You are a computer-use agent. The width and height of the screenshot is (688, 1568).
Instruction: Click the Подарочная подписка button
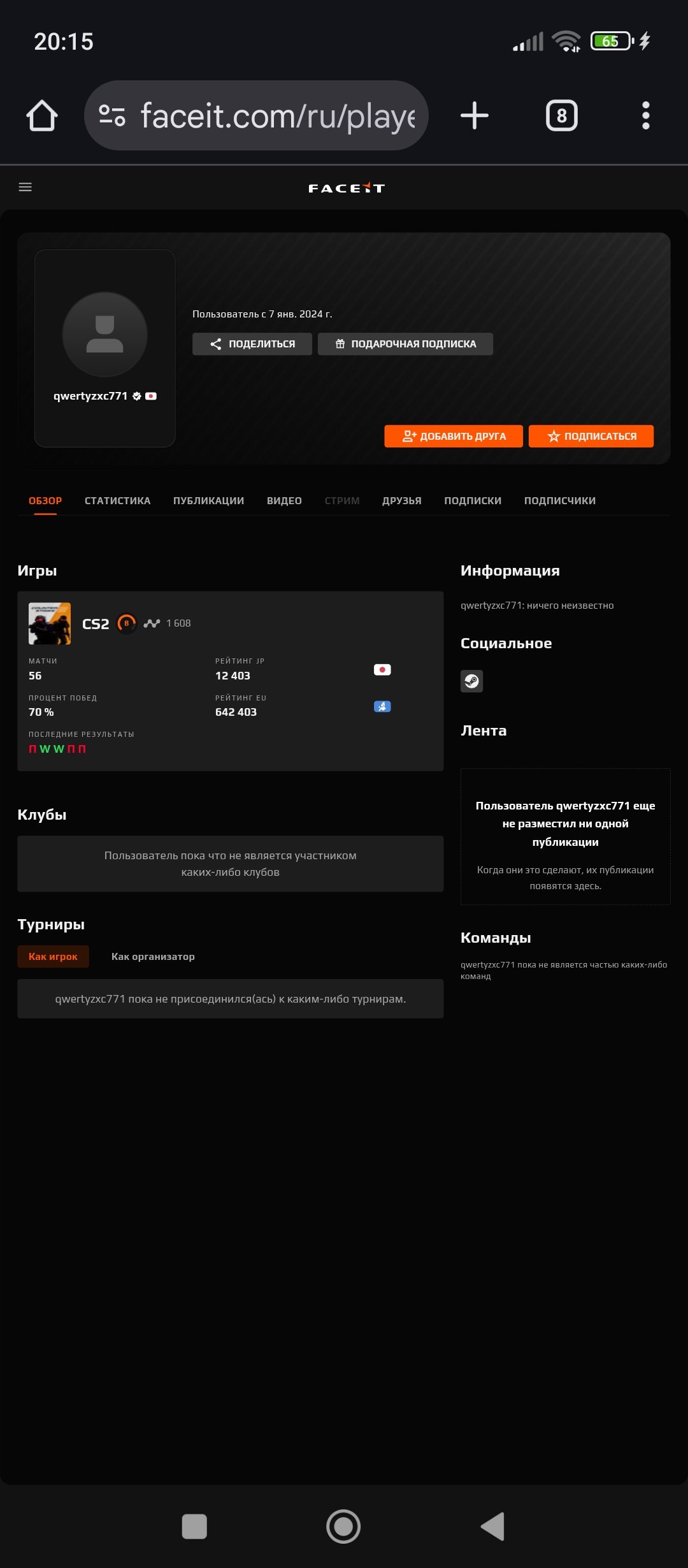coord(406,344)
